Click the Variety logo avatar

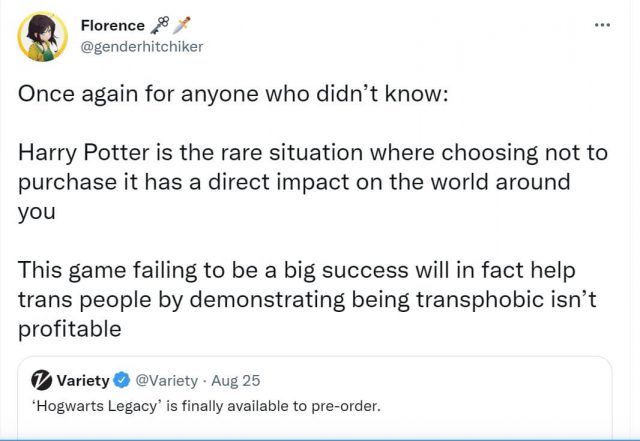tap(40, 380)
